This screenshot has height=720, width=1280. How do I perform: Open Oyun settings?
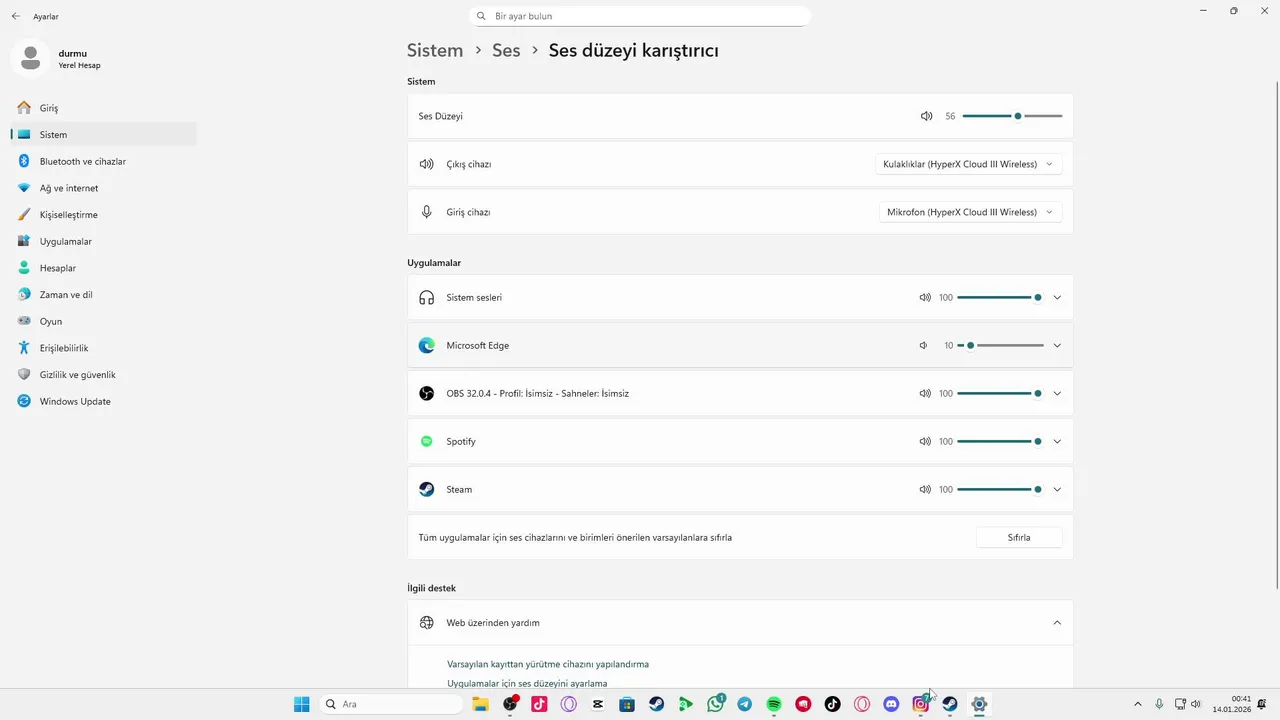[x=104, y=321]
